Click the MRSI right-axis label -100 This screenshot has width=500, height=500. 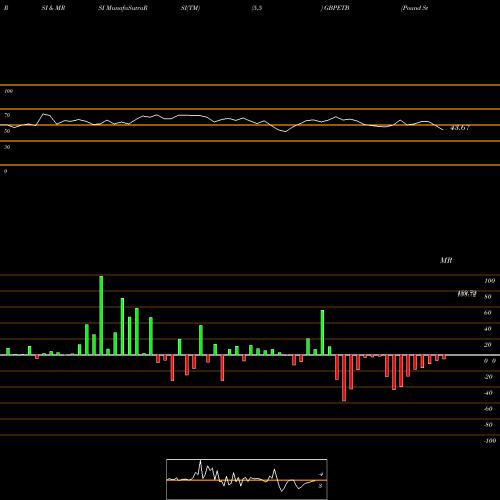(x=490, y=441)
